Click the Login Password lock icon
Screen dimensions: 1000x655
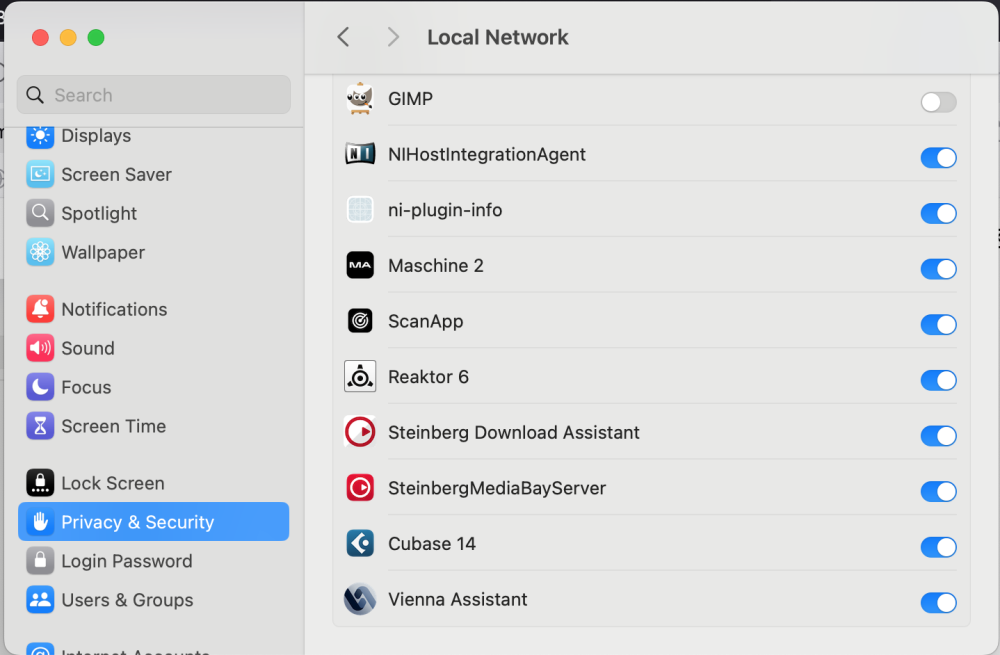click(40, 561)
